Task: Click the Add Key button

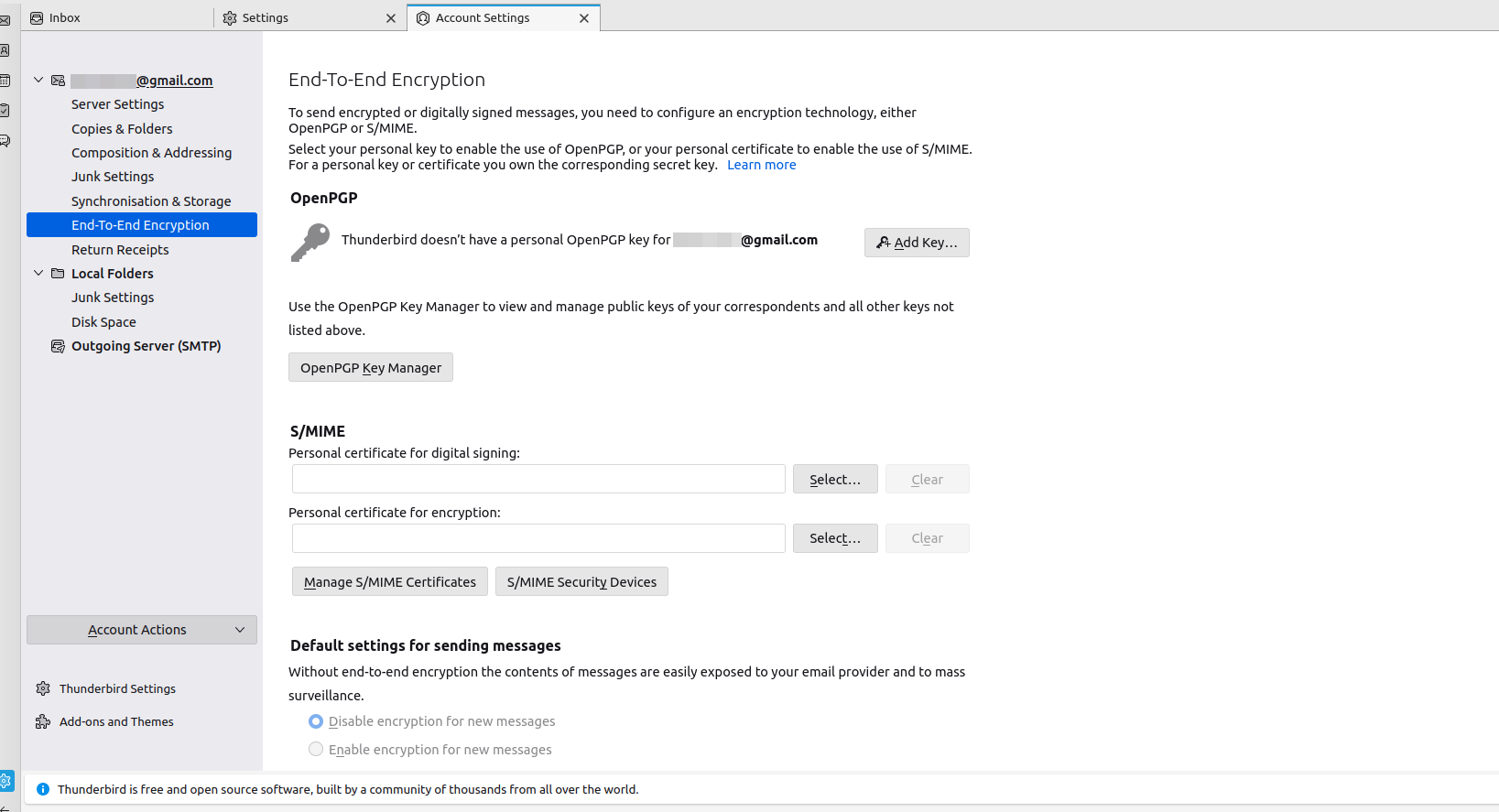Action: point(917,243)
